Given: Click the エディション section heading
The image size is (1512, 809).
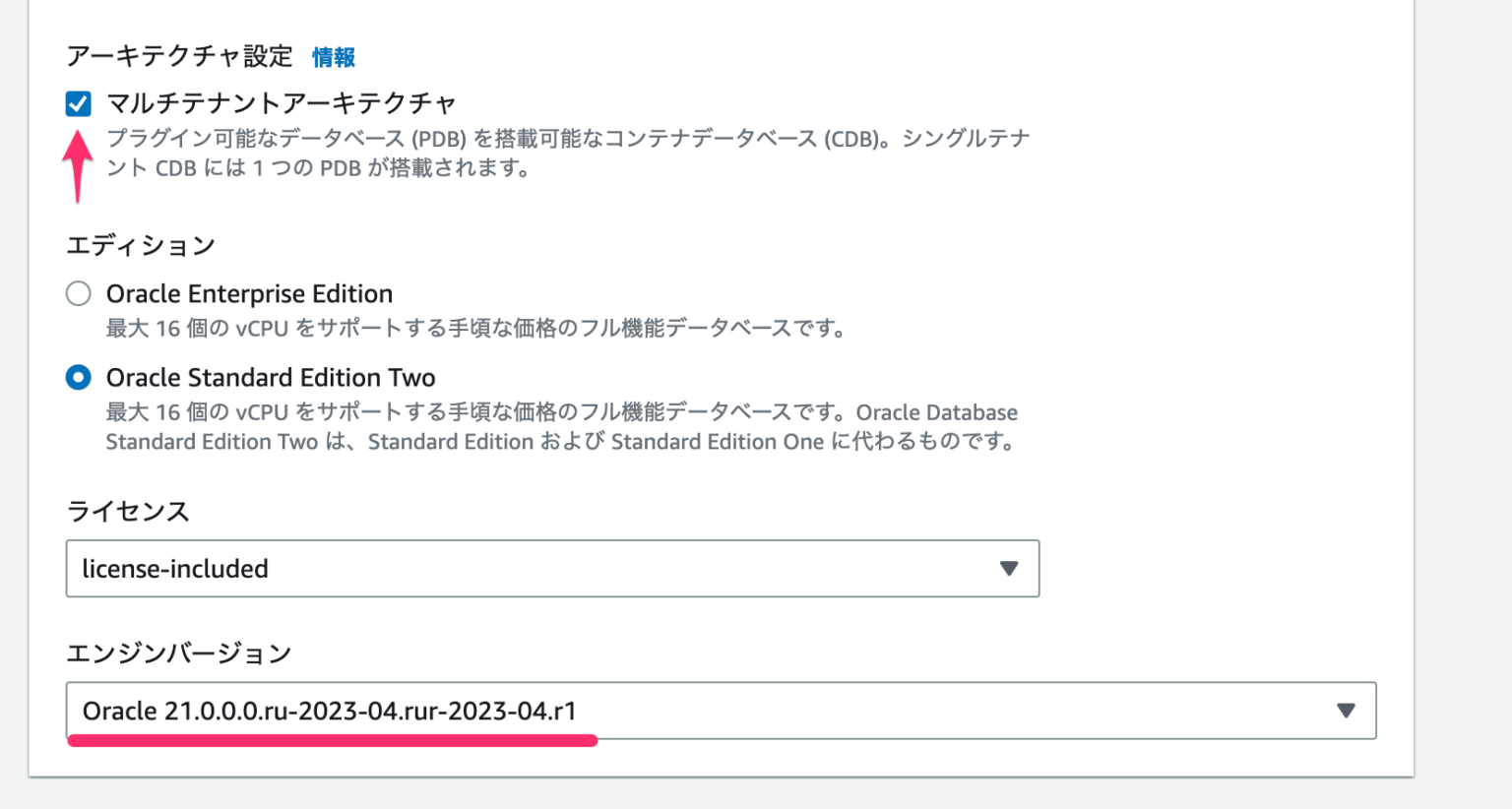Looking at the screenshot, I should tap(139, 245).
